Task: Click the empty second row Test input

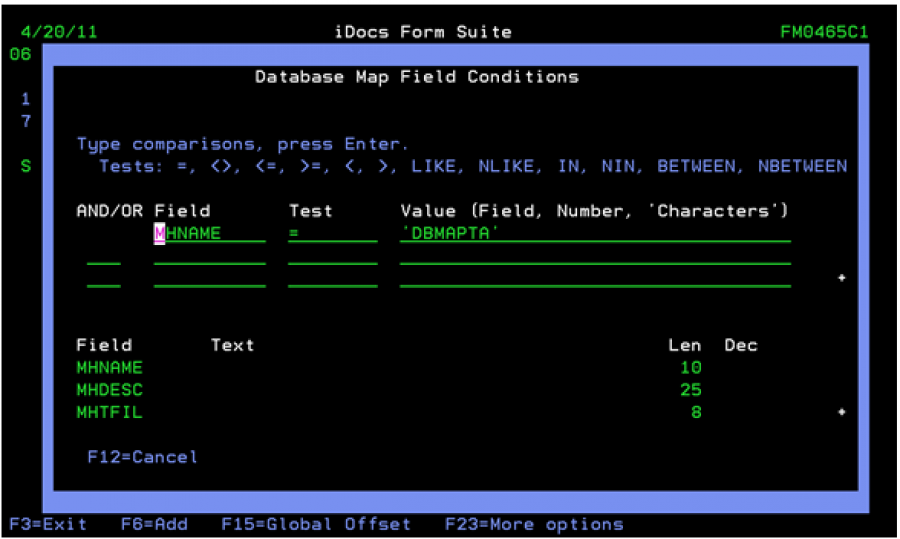Action: click(332, 256)
